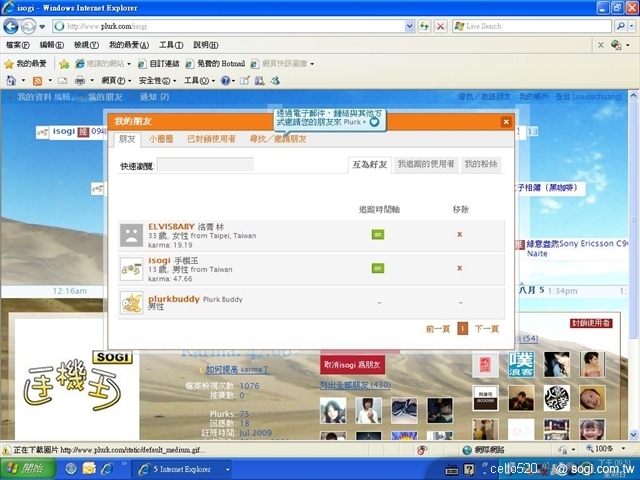Image resolution: width=640 pixels, height=480 pixels.
Task: Open the 網頁(P) toolbar dropdown
Action: click(116, 81)
